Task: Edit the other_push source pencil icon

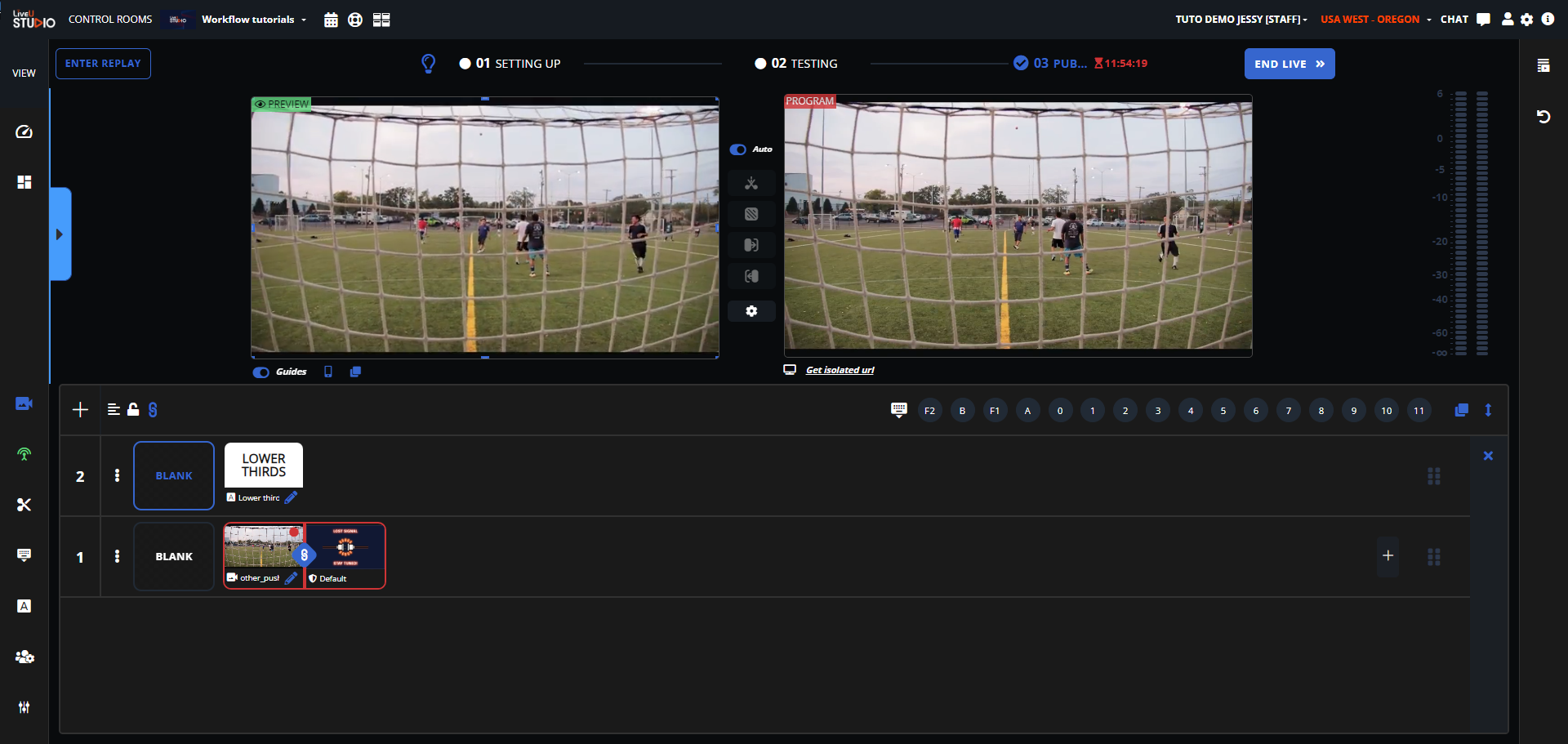Action: coord(291,577)
